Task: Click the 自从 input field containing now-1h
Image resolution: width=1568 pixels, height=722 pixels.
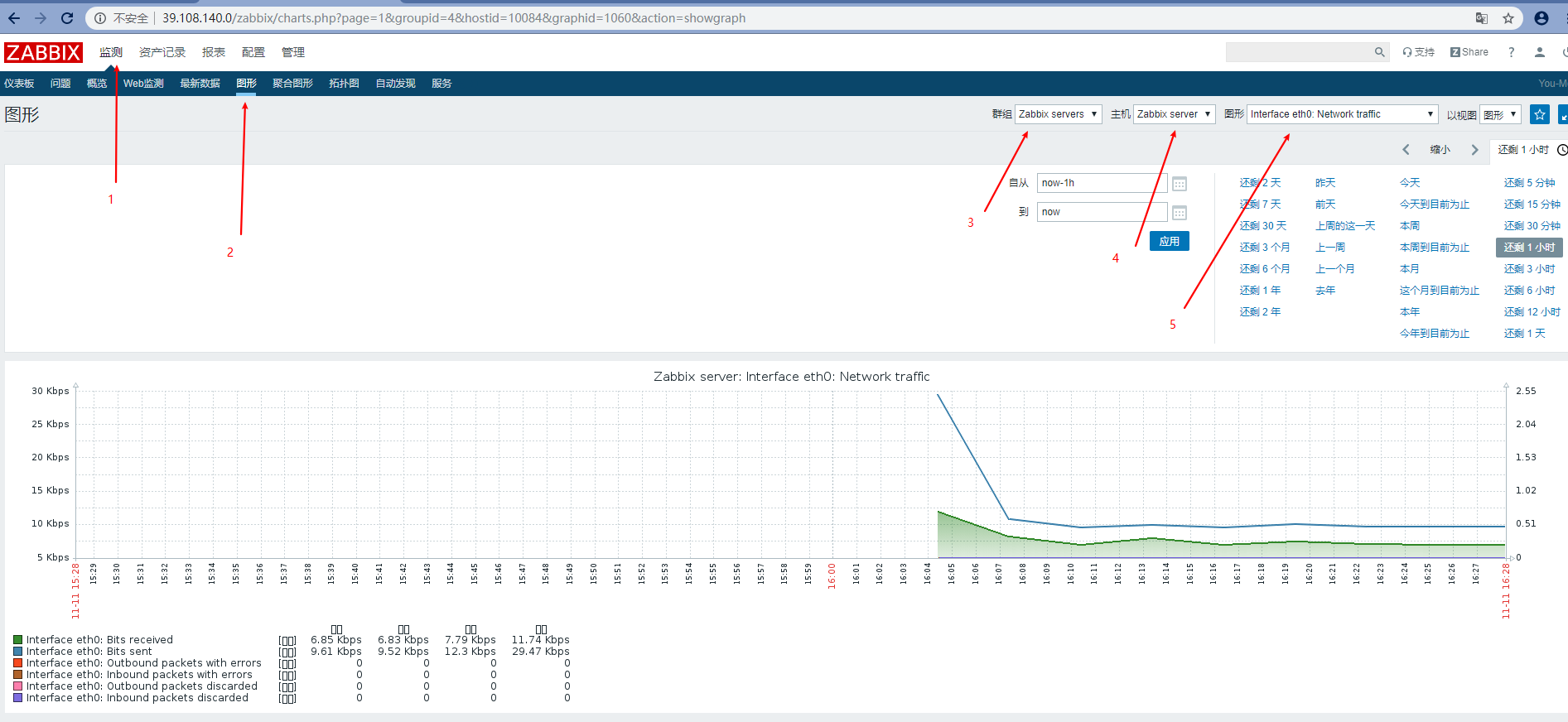Action: [x=1101, y=183]
